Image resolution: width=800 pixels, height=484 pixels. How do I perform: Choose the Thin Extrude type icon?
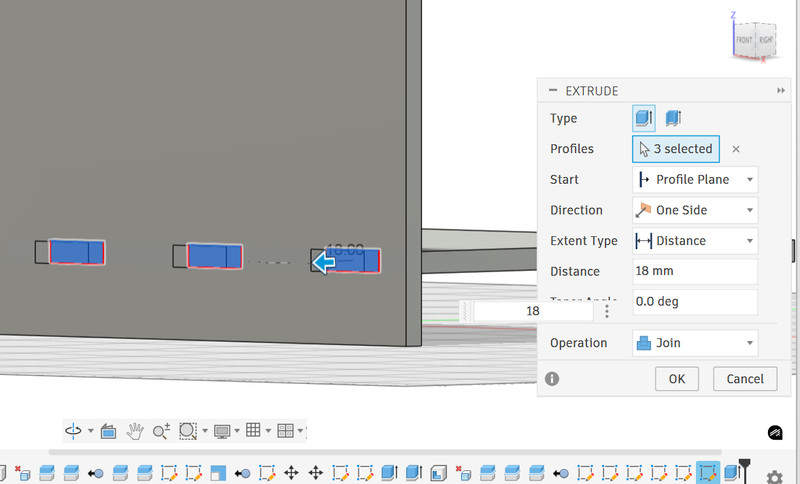point(673,118)
